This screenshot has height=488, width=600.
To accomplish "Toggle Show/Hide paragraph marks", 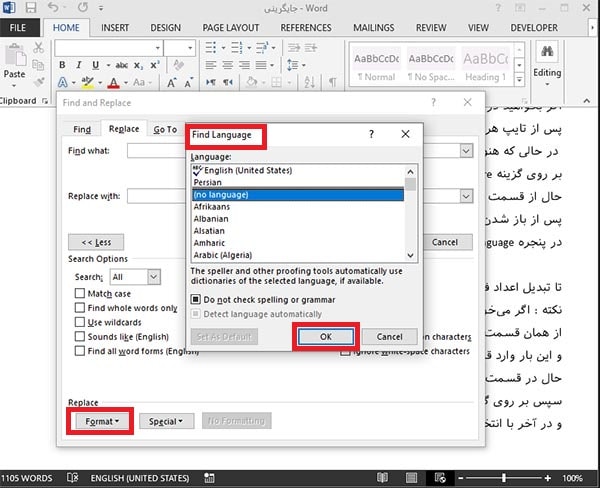I will [333, 82].
